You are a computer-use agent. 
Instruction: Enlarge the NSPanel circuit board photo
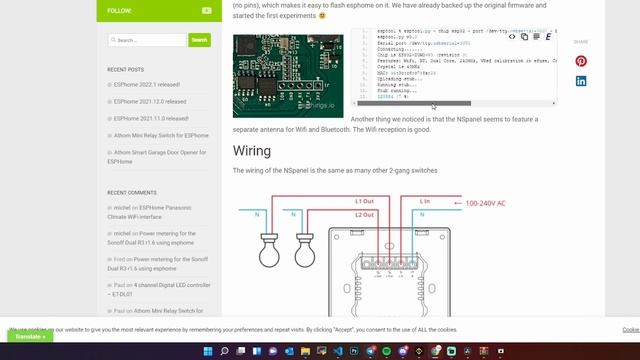point(288,76)
